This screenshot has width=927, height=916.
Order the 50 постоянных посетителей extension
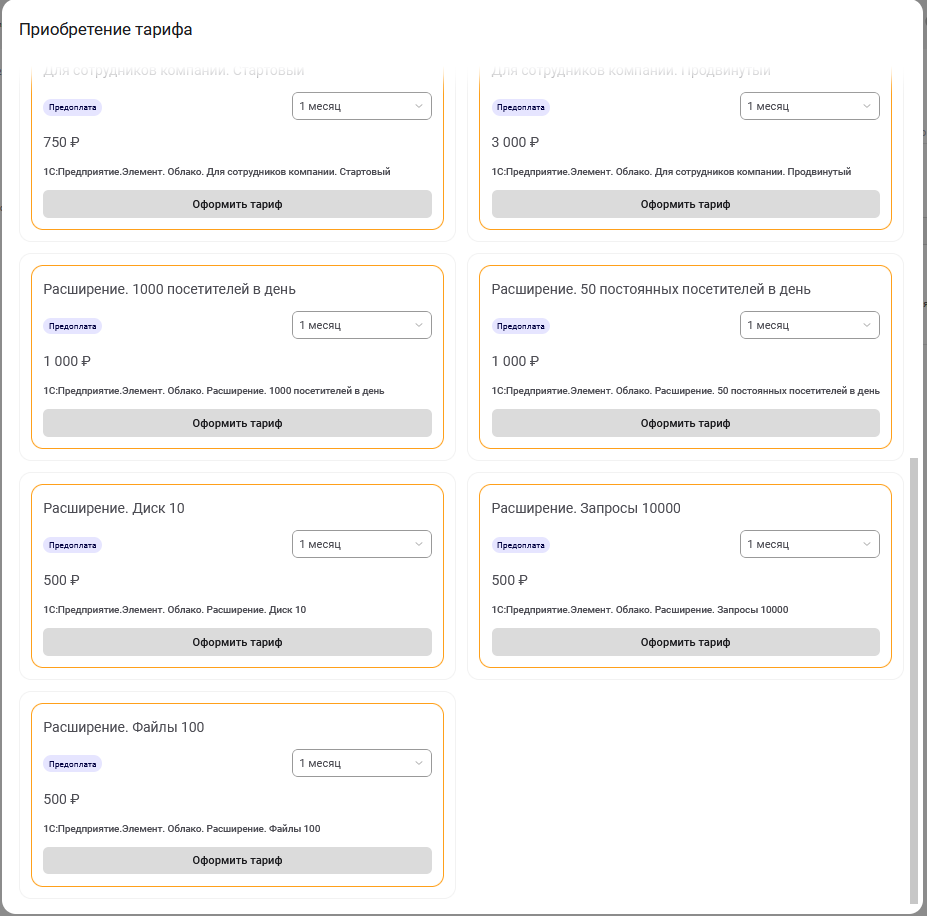686,423
